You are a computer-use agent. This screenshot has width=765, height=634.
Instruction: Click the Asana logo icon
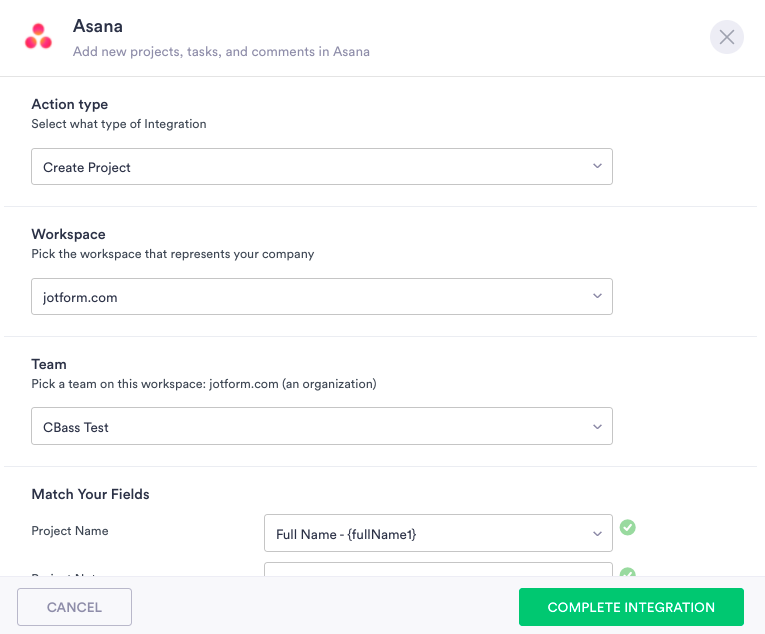tap(39, 37)
